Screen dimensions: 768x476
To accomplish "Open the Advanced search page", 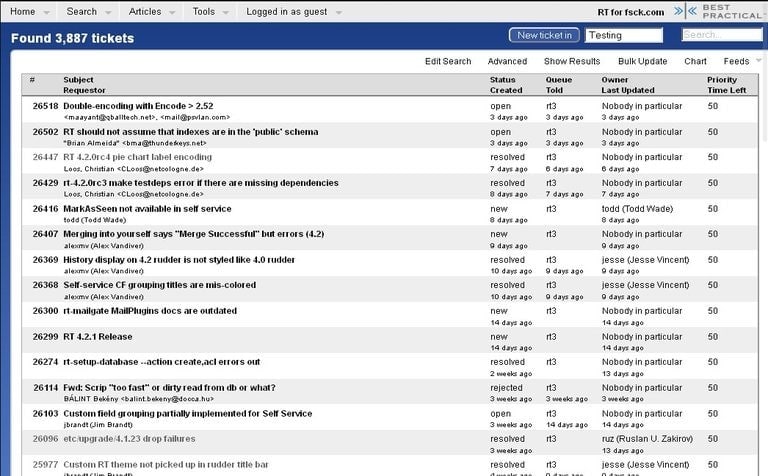I will (x=507, y=61).
